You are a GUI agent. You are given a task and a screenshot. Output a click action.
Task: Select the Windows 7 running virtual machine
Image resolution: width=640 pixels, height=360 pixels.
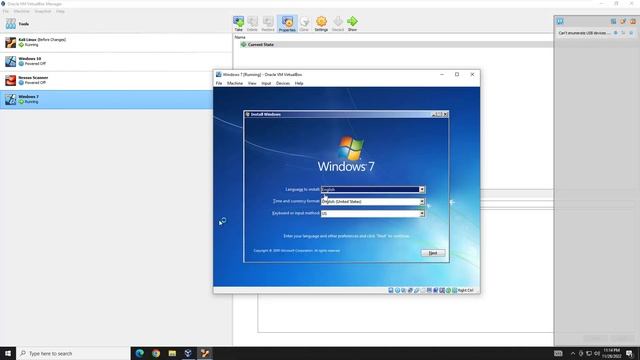[x=107, y=99]
